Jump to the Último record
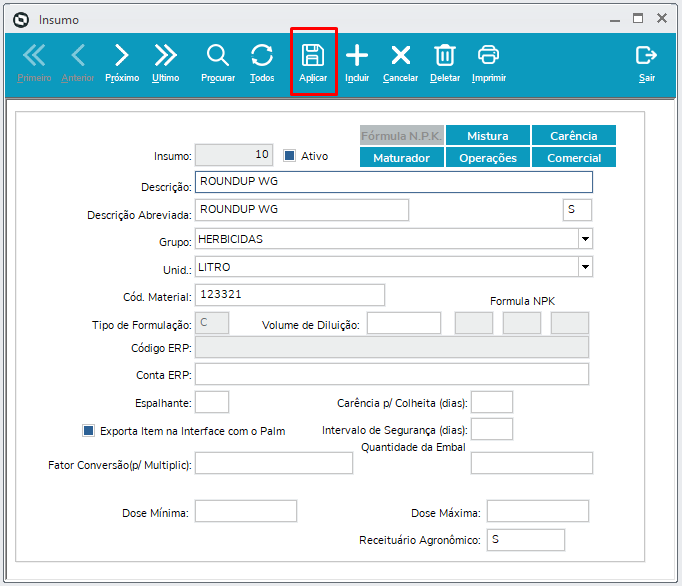This screenshot has width=682, height=586. (166, 55)
